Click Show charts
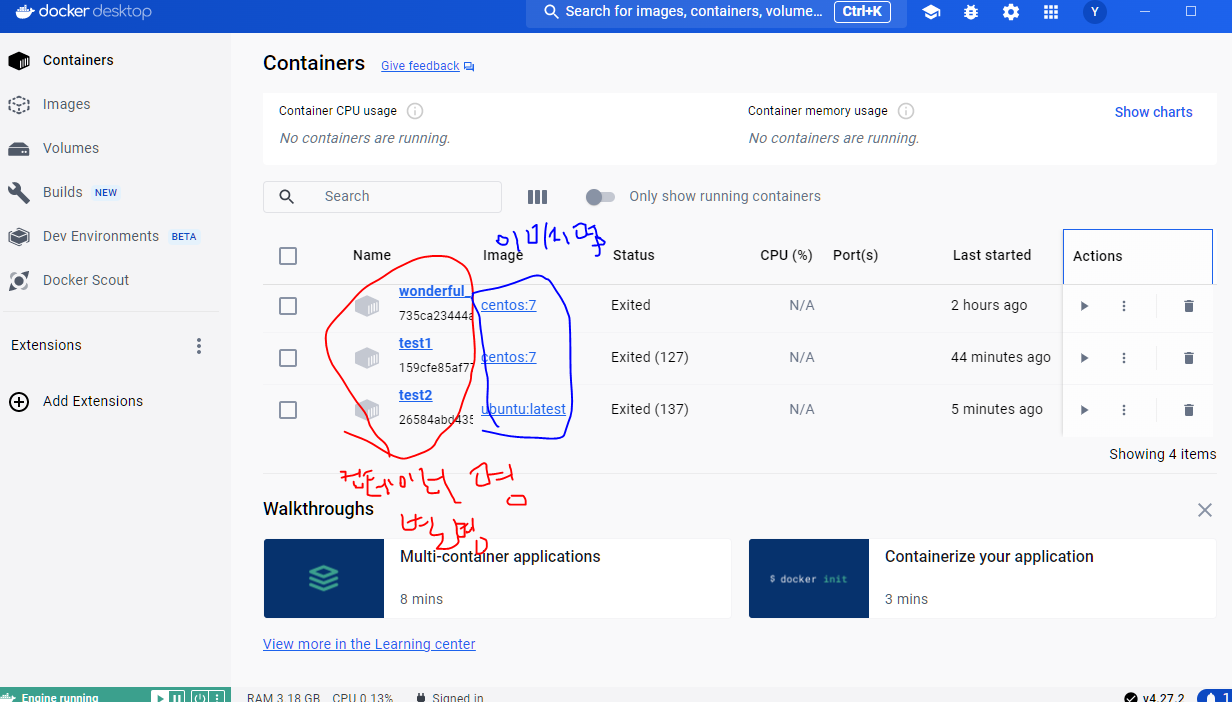1232x702 pixels. [x=1154, y=112]
